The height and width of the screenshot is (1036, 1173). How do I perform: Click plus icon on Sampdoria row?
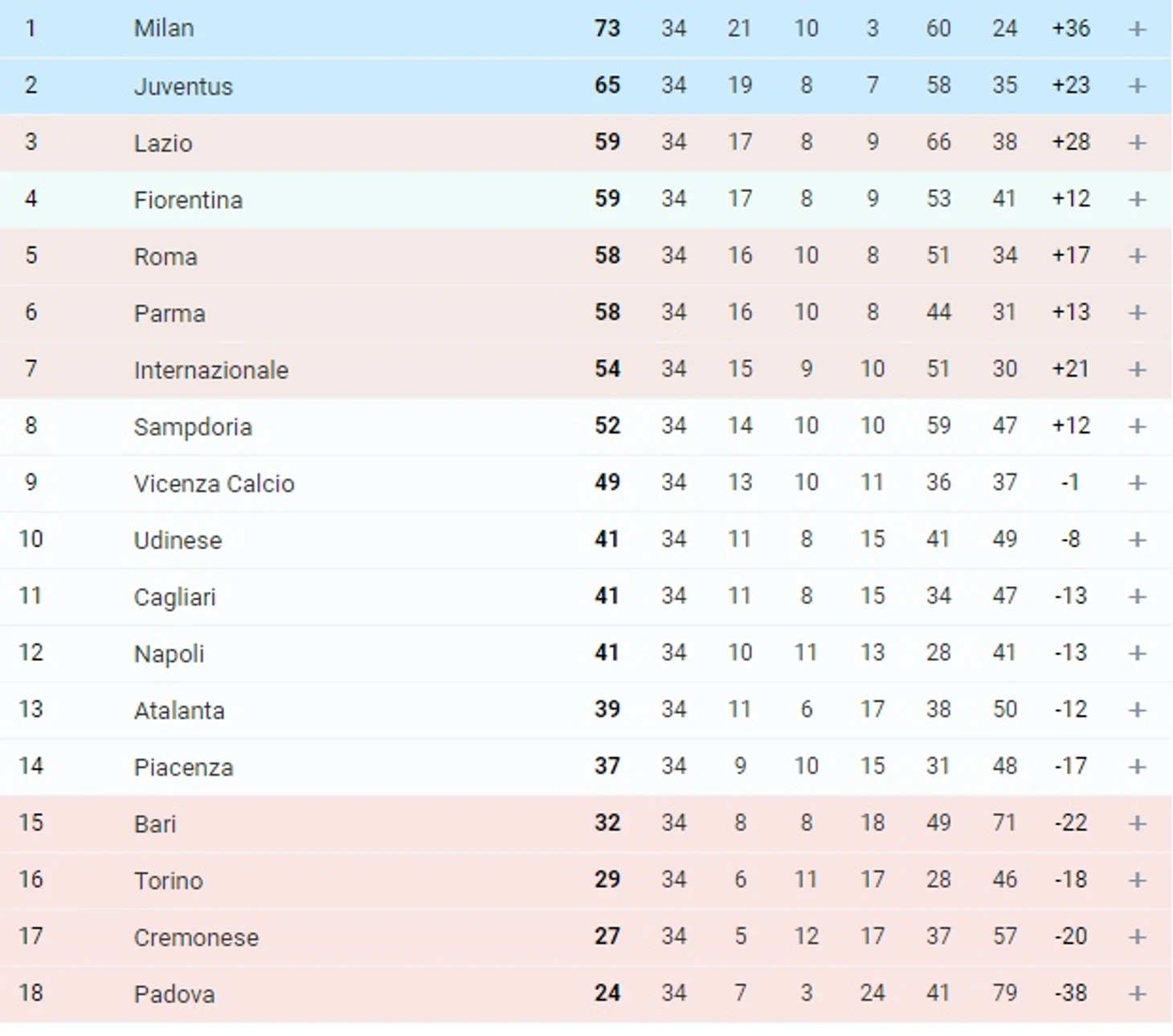click(x=1137, y=426)
